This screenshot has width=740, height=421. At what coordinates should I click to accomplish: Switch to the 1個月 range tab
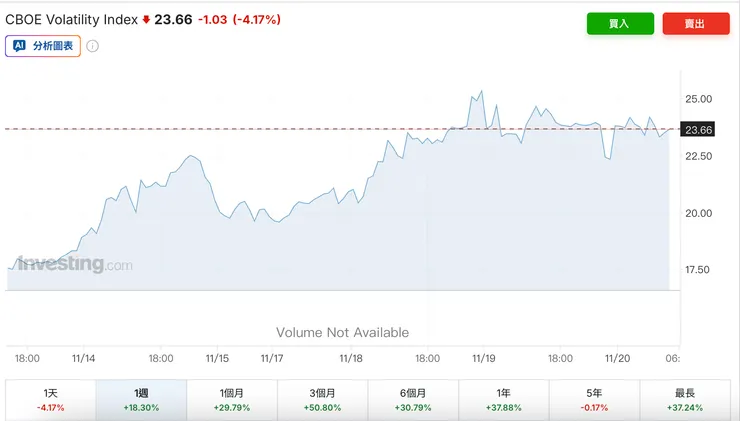231,399
